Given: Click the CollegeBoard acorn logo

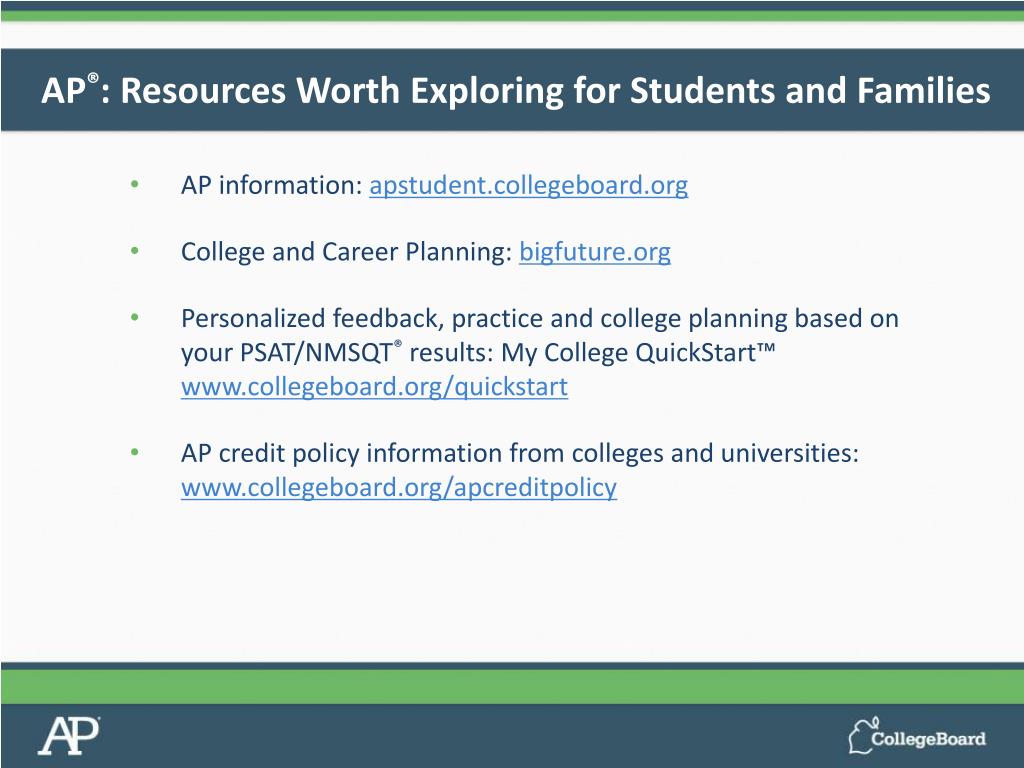Looking at the screenshot, I should [862, 735].
